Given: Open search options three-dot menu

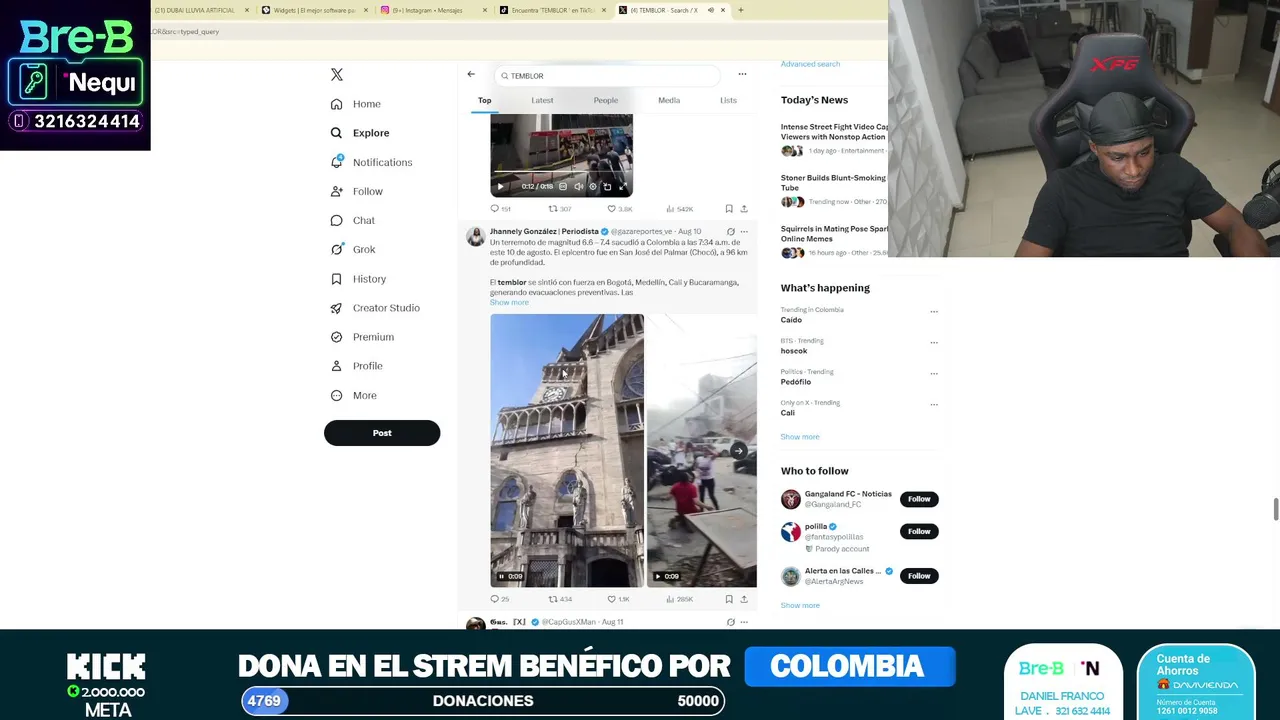Looking at the screenshot, I should pyautogui.click(x=742, y=74).
